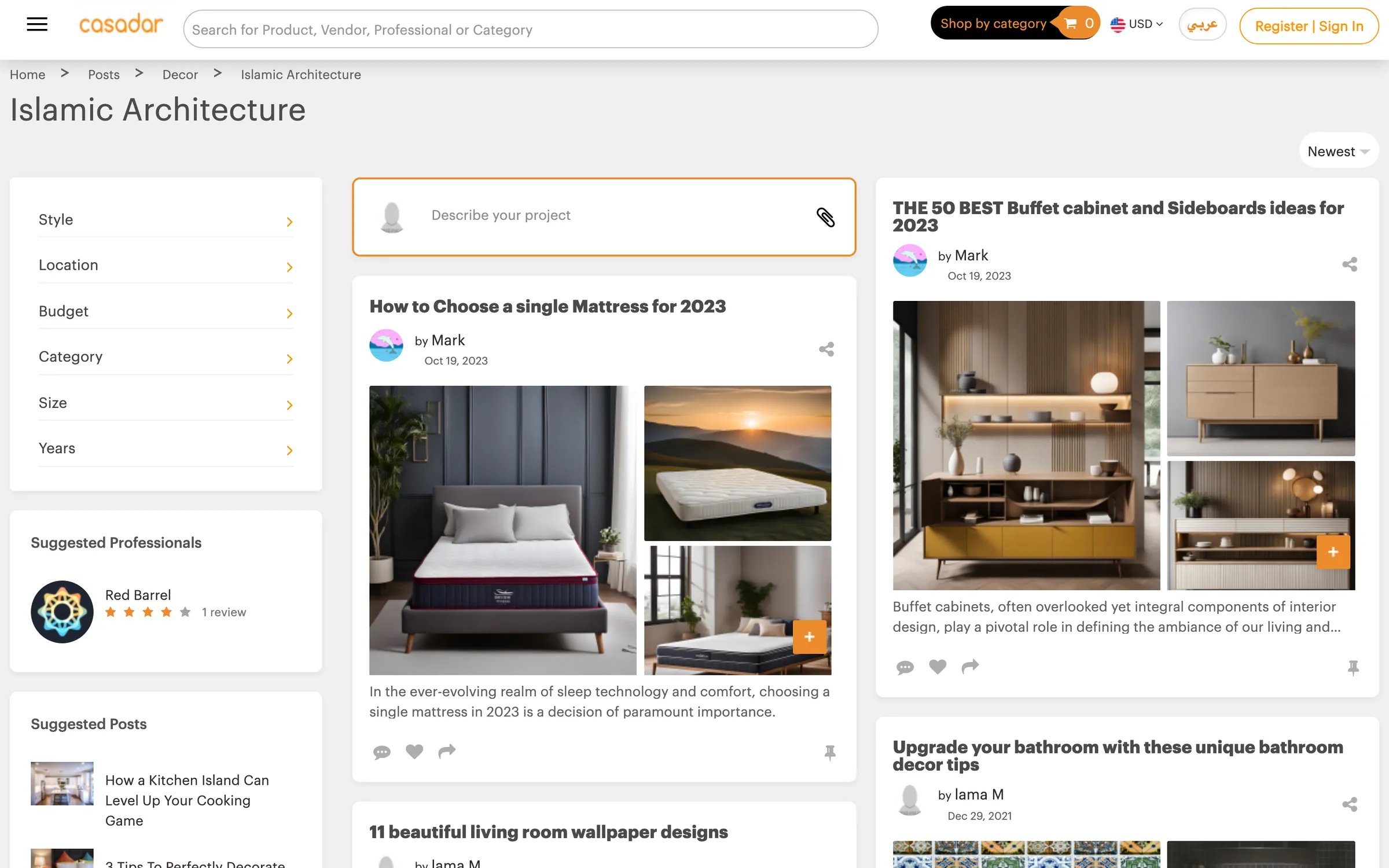Click Shop by category button
This screenshot has width=1389, height=868.
pyautogui.click(x=993, y=23)
